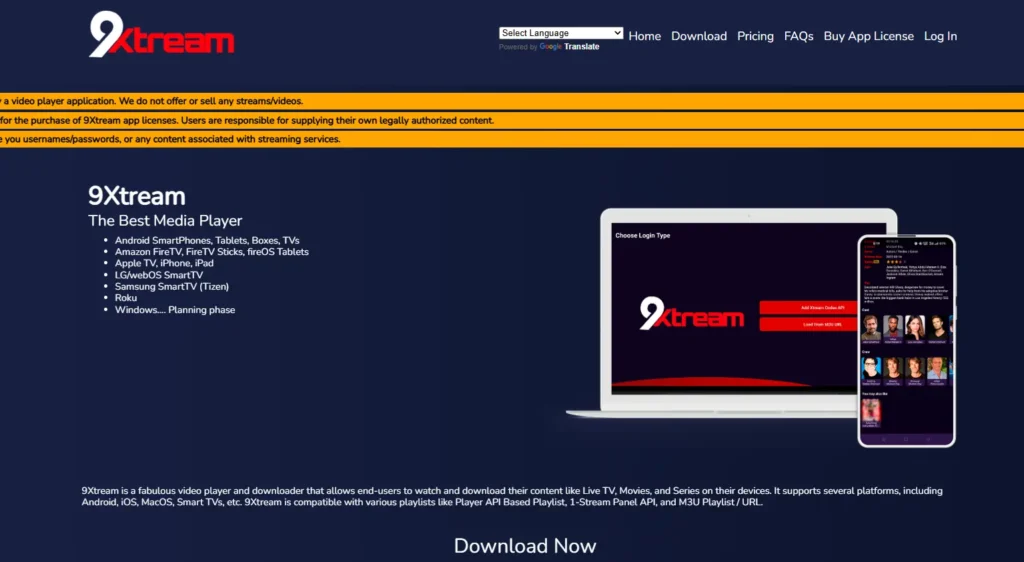The height and width of the screenshot is (562, 1024).
Task: Navigate to the FAQs page
Action: (x=798, y=36)
